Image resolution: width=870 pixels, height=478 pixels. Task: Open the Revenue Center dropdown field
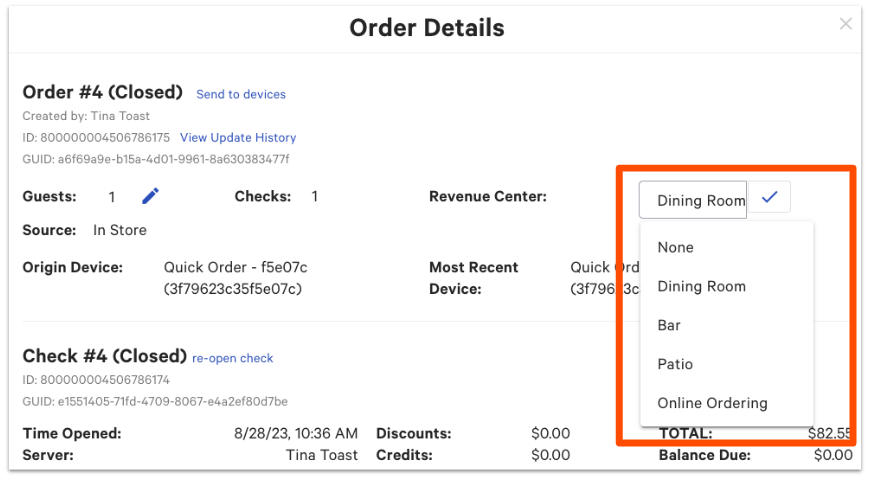pyautogui.click(x=693, y=200)
